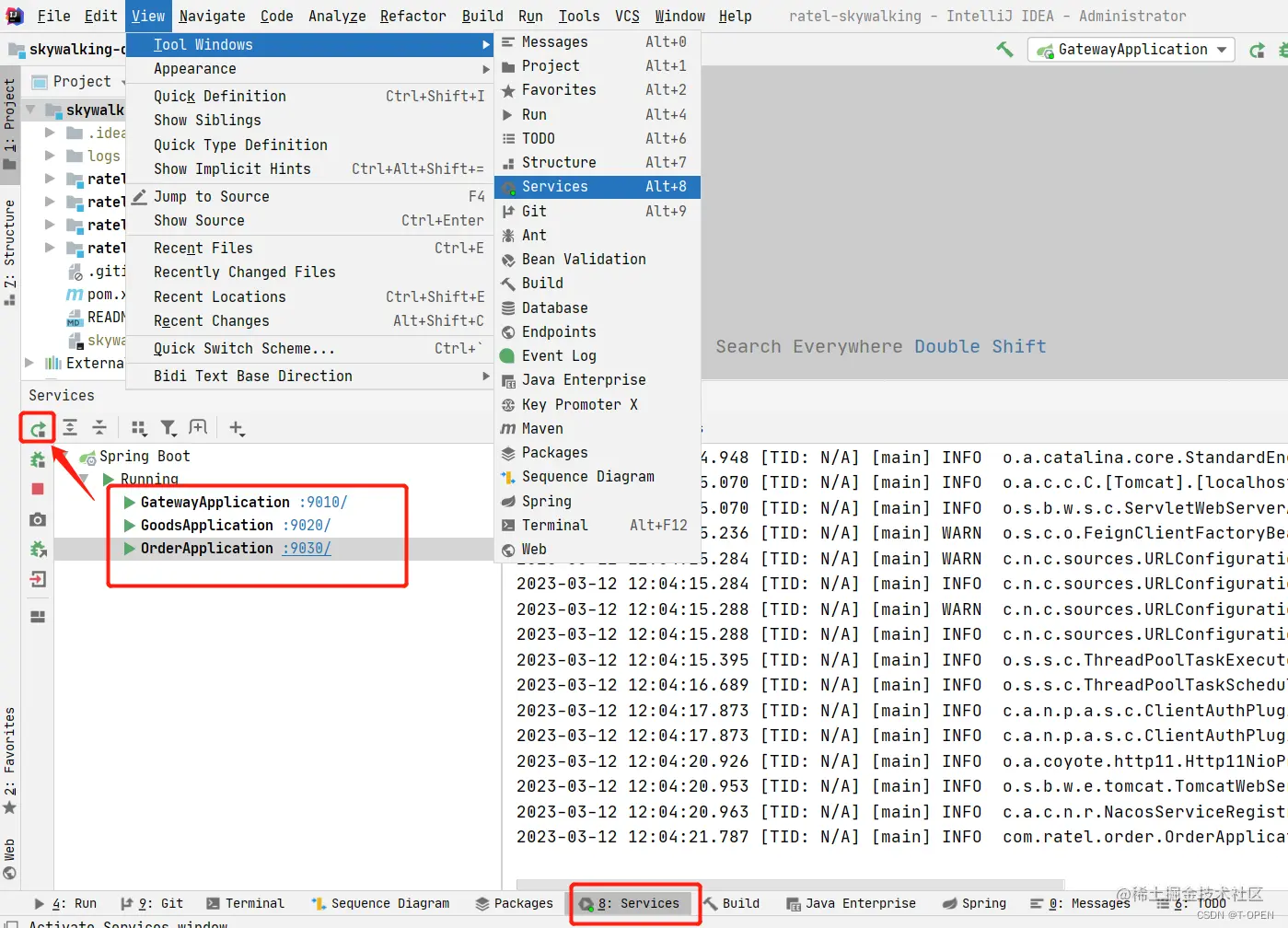Toggle the Z: Structure side tool button
1288x928 pixels.
(x=10, y=252)
